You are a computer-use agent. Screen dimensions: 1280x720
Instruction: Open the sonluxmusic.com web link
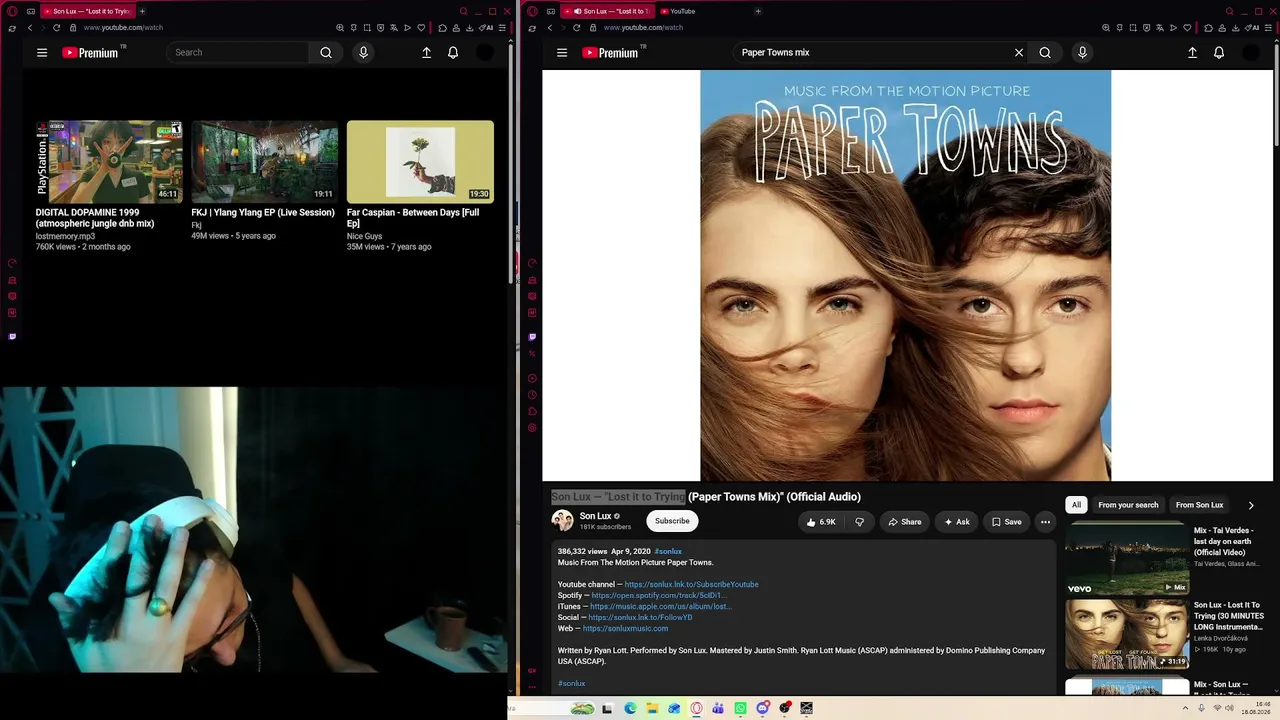625,629
